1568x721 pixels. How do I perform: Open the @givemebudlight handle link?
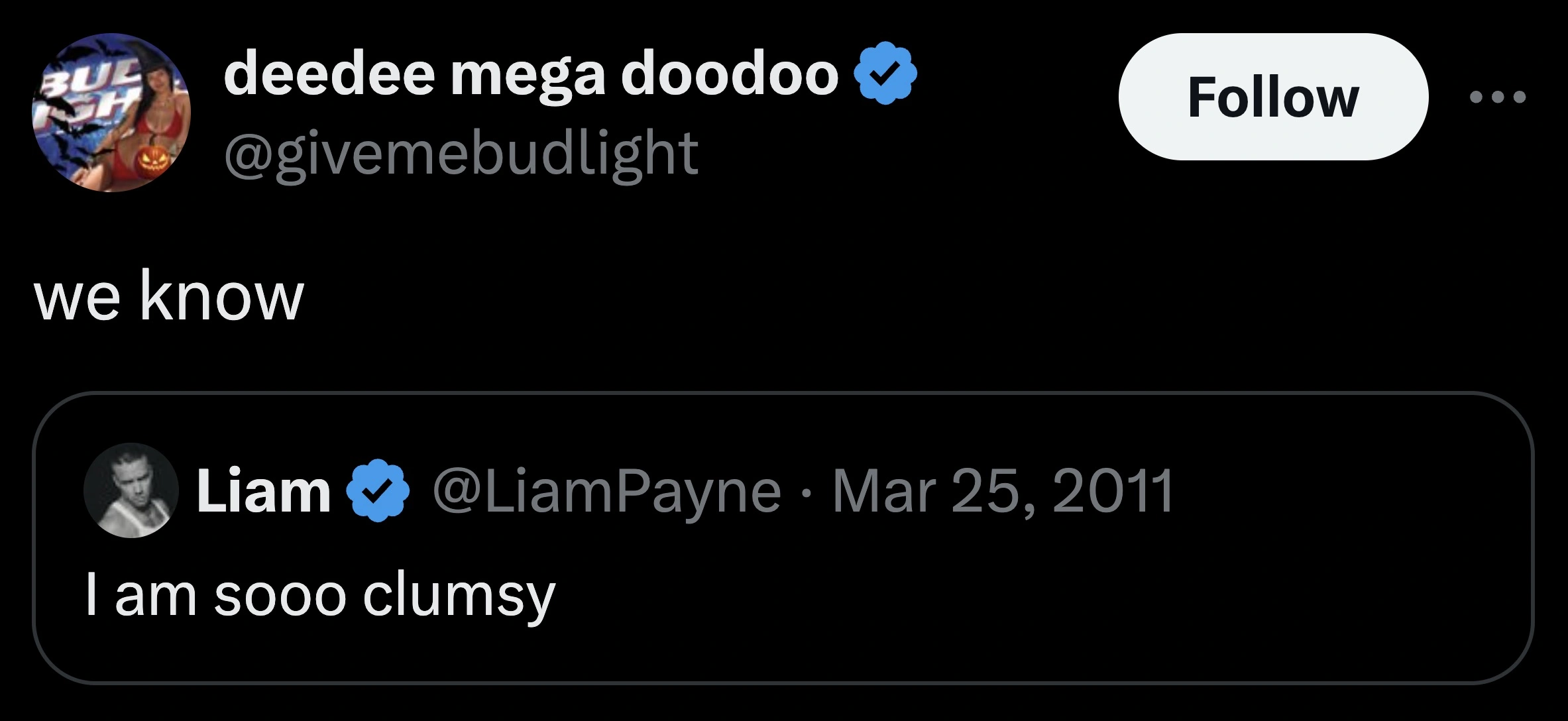(461, 154)
